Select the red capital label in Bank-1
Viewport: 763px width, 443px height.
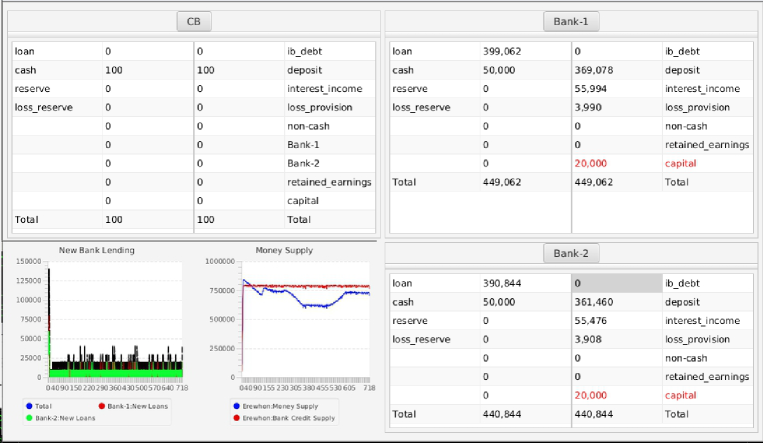pos(682,163)
